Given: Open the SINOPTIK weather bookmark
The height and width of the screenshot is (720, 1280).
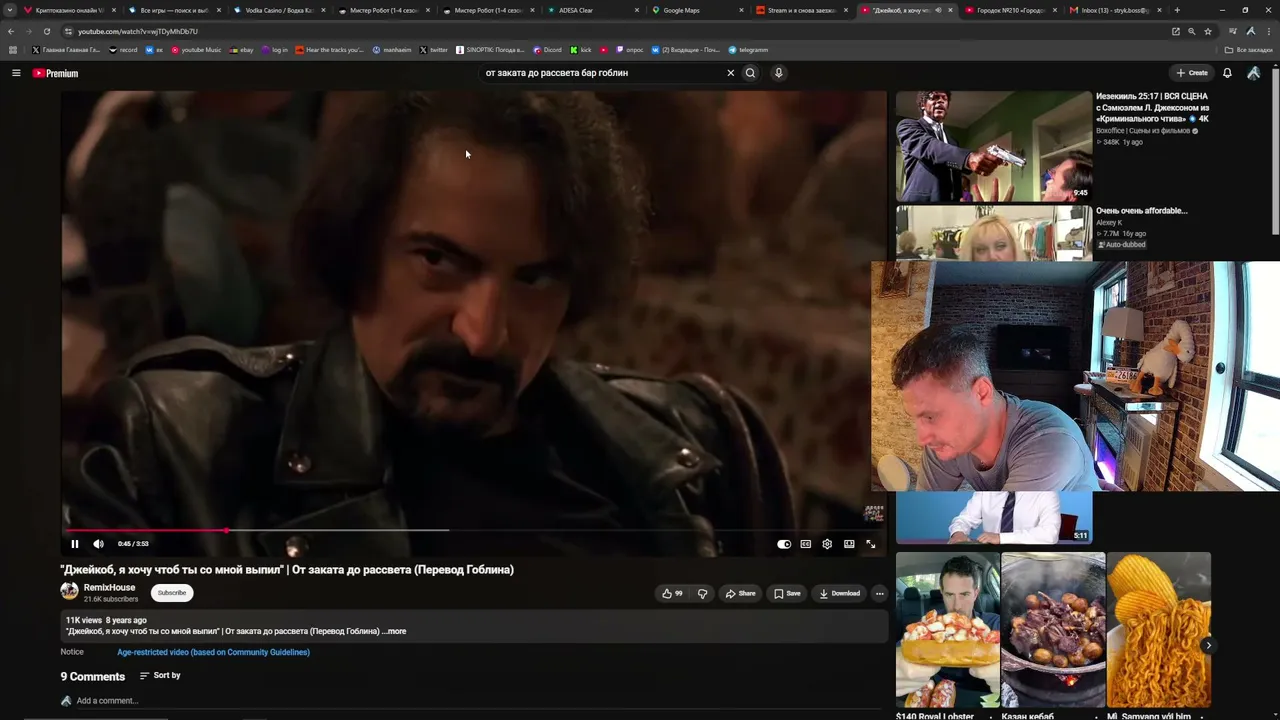Looking at the screenshot, I should pos(490,50).
